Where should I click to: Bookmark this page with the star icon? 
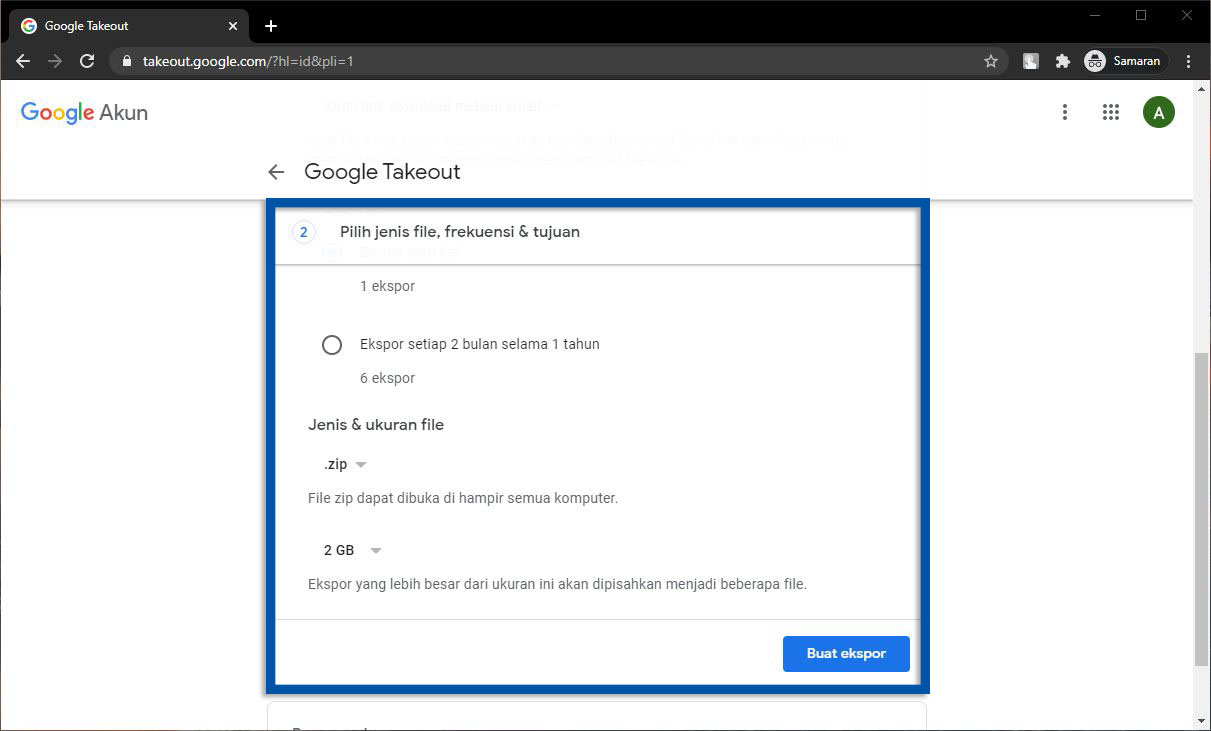click(990, 61)
